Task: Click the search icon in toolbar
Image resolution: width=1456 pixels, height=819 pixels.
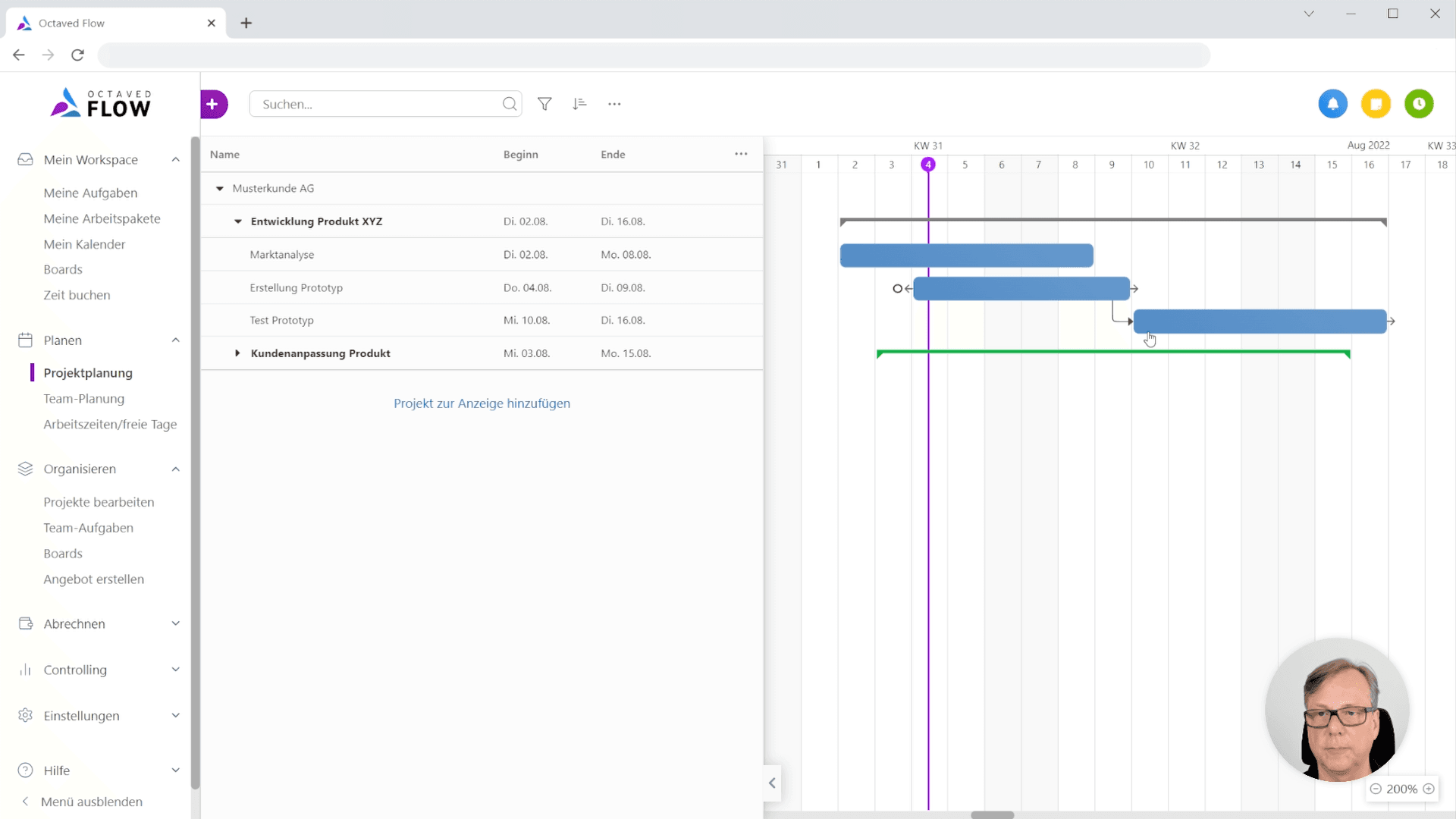Action: click(509, 104)
